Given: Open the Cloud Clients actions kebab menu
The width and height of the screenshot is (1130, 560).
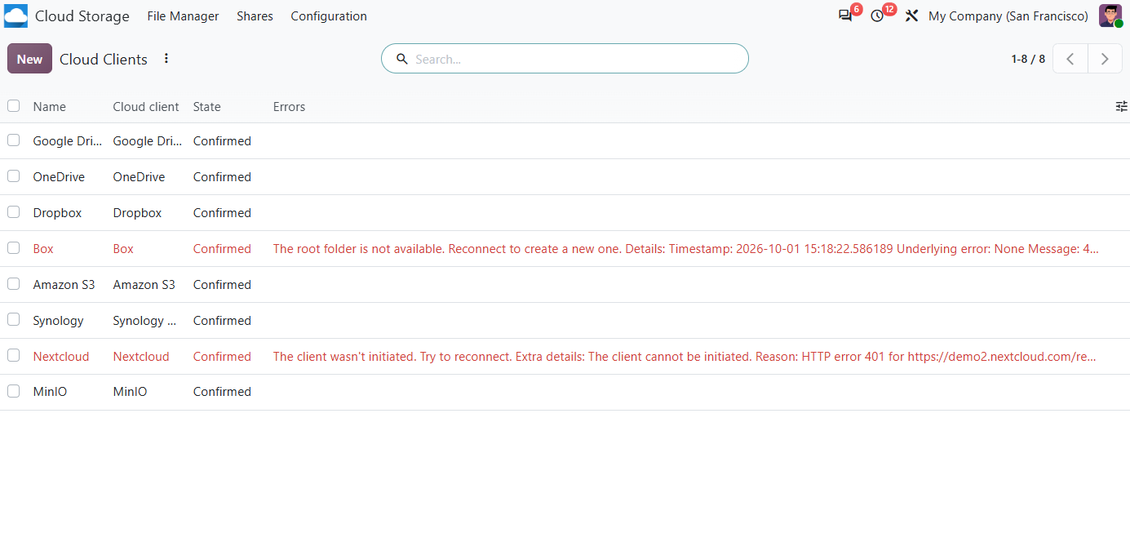Looking at the screenshot, I should pyautogui.click(x=166, y=59).
